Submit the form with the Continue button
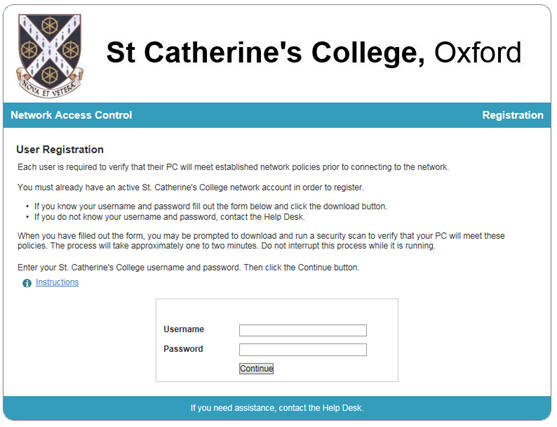This screenshot has width=557, height=427. coord(256,368)
